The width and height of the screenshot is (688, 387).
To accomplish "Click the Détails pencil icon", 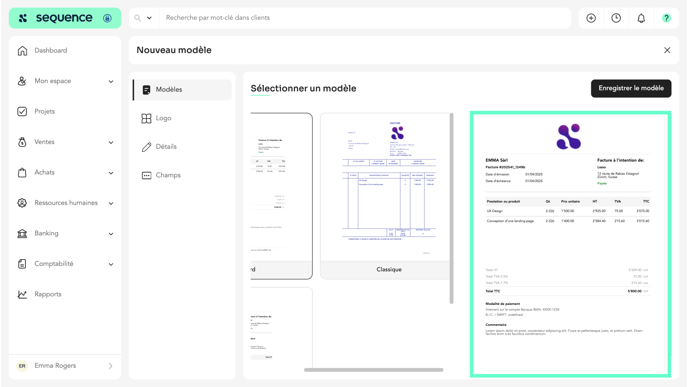I will tap(146, 147).
